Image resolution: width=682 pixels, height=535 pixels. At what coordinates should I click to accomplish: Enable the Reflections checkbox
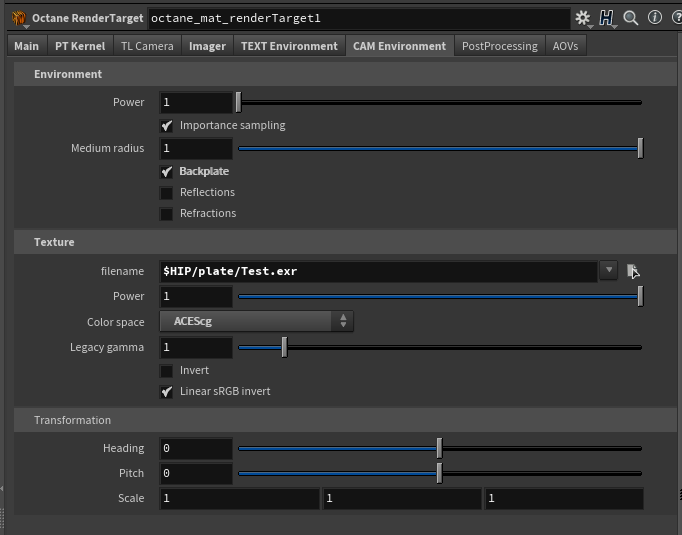[x=167, y=193]
